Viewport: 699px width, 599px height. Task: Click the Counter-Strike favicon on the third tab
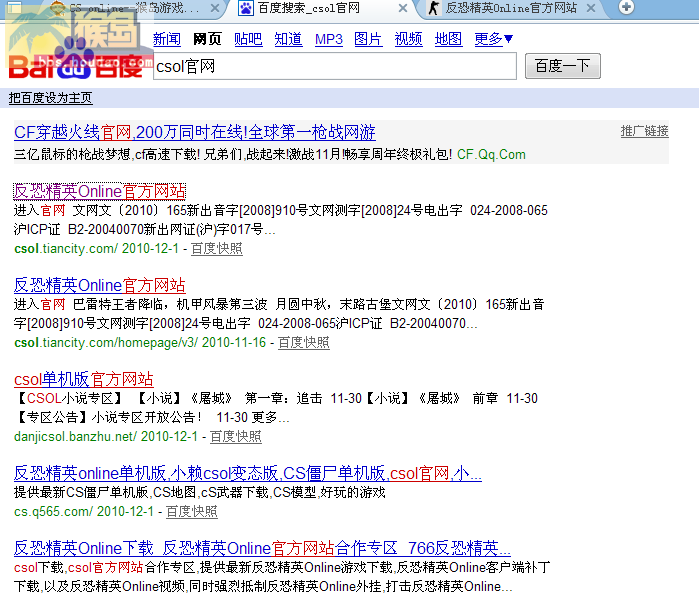click(433, 8)
